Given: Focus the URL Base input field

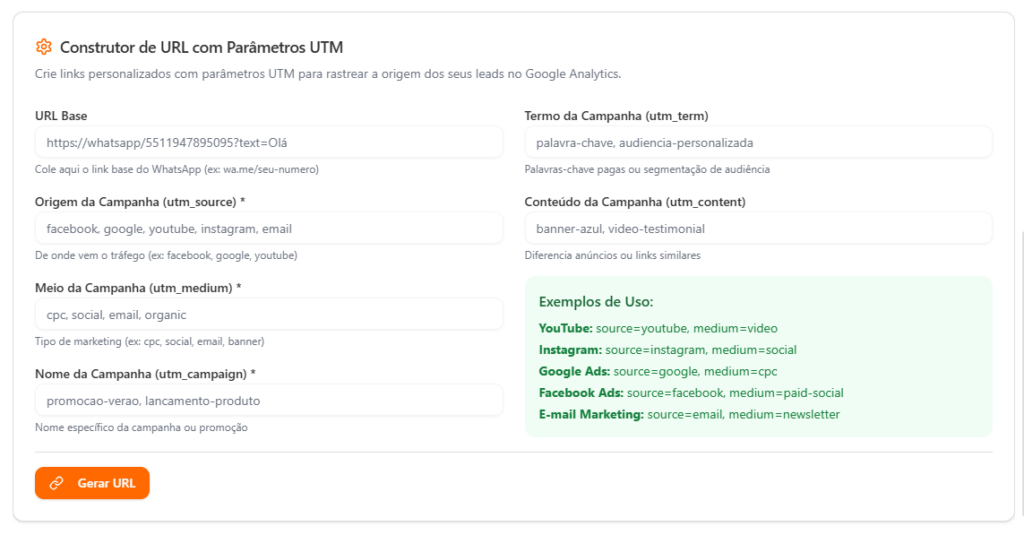Looking at the screenshot, I should [268, 143].
